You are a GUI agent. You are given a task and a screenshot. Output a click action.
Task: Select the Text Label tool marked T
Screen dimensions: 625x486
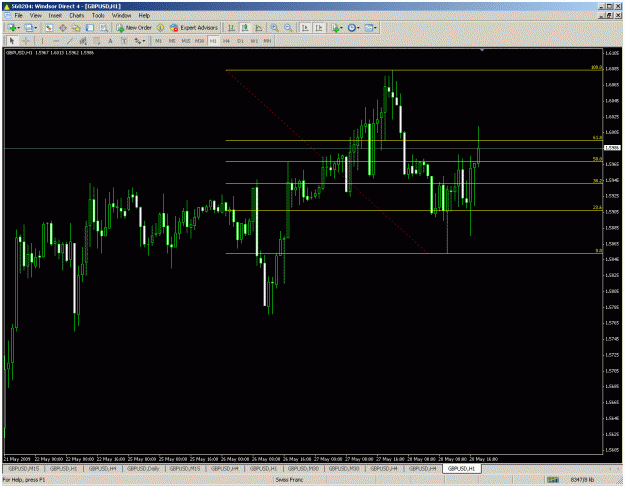pos(124,41)
